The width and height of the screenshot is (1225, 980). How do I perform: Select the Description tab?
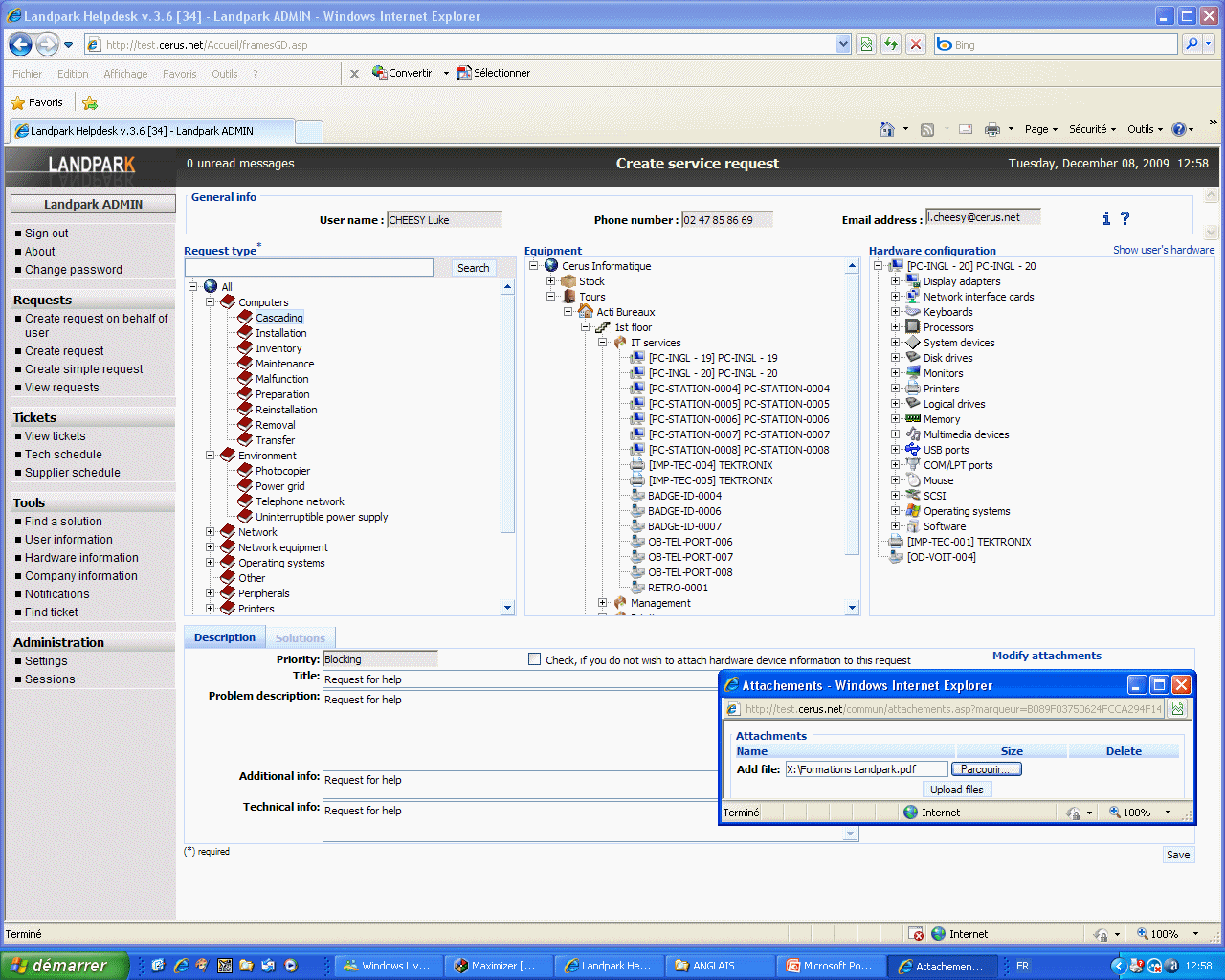click(225, 637)
